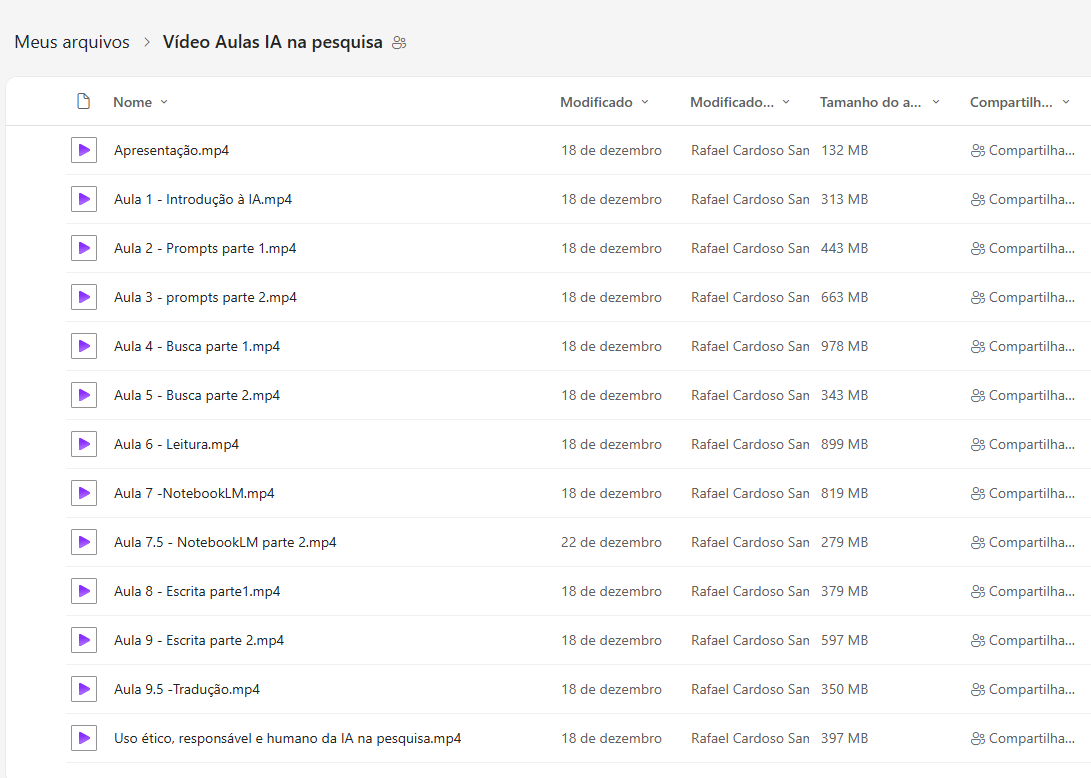1091x778 pixels.
Task: Open Aula 9 - Escrita parte 2.mp4
Action: coord(199,640)
